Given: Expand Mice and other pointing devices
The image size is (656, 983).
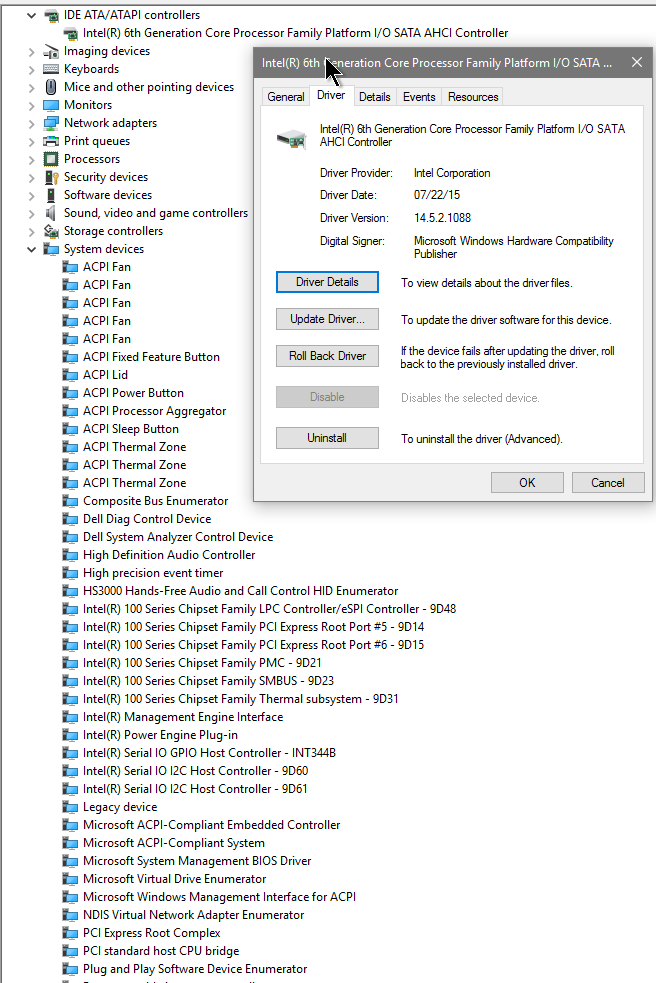Looking at the screenshot, I should [x=31, y=88].
